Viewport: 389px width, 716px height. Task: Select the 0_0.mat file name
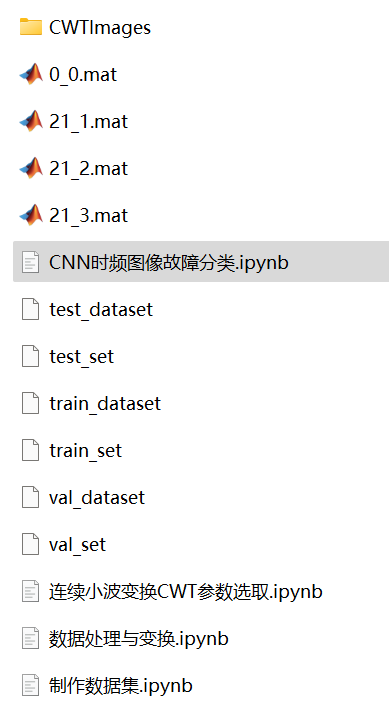(83, 74)
